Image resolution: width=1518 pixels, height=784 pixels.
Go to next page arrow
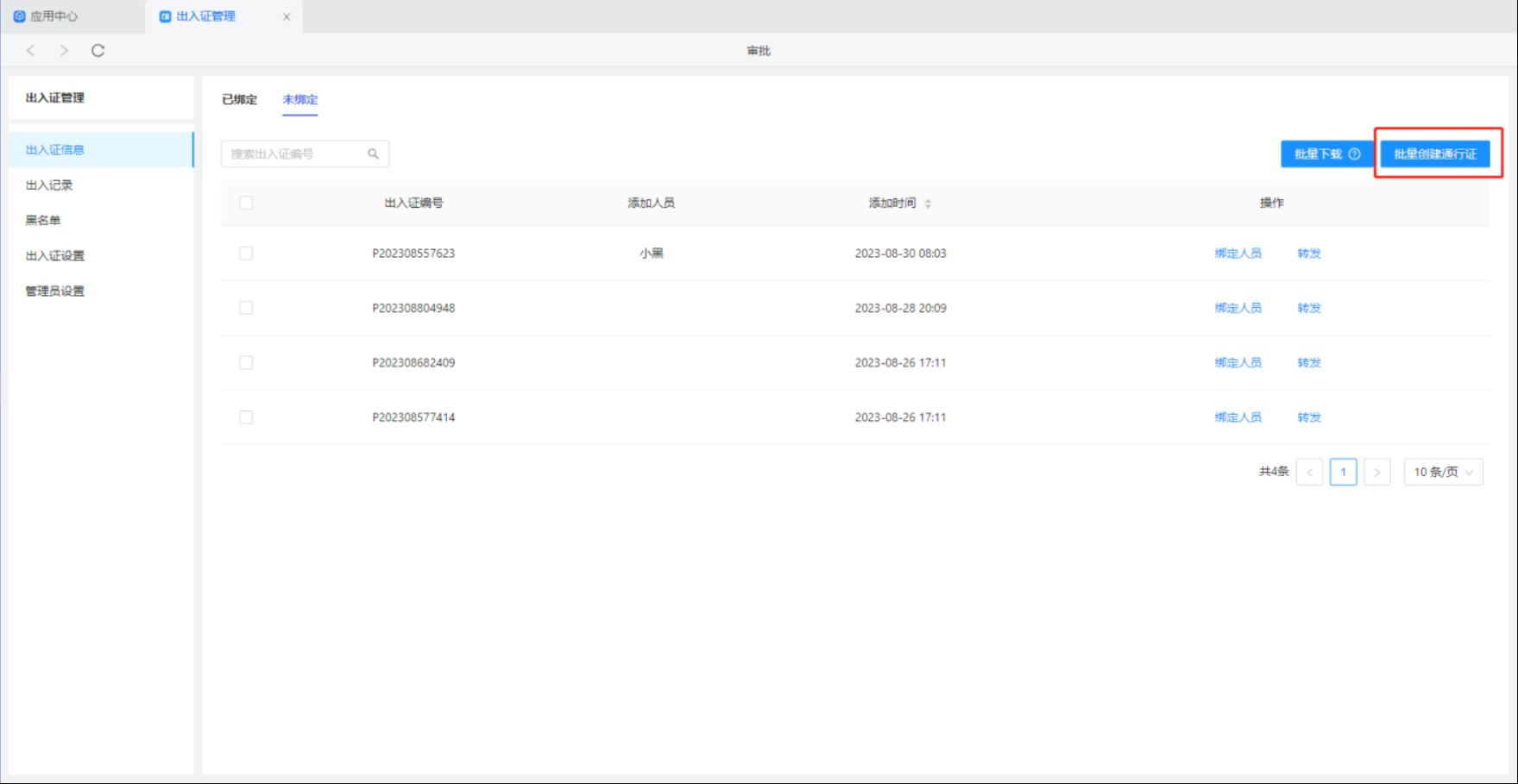point(1376,472)
